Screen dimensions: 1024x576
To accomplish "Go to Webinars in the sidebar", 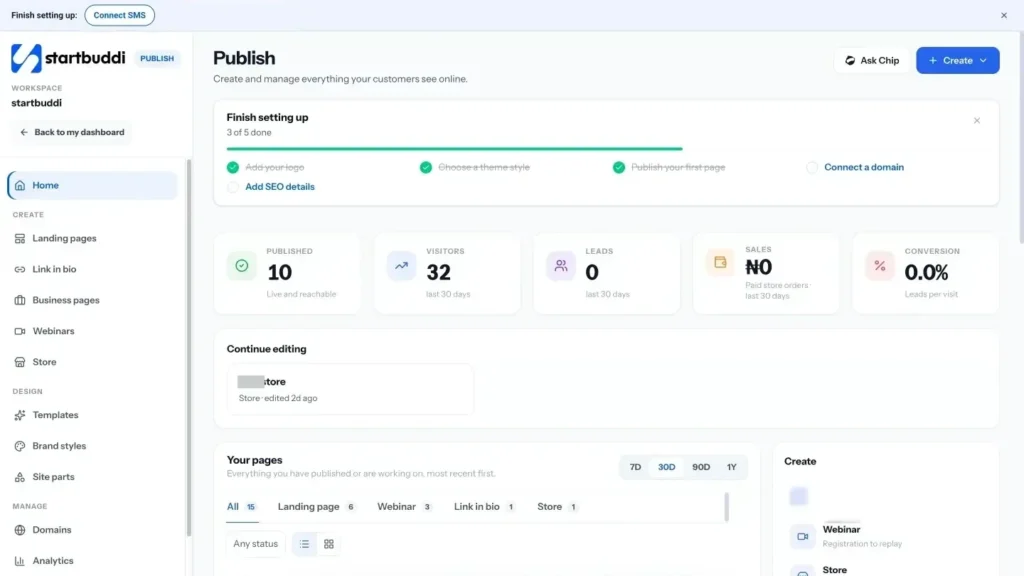I will 53,331.
